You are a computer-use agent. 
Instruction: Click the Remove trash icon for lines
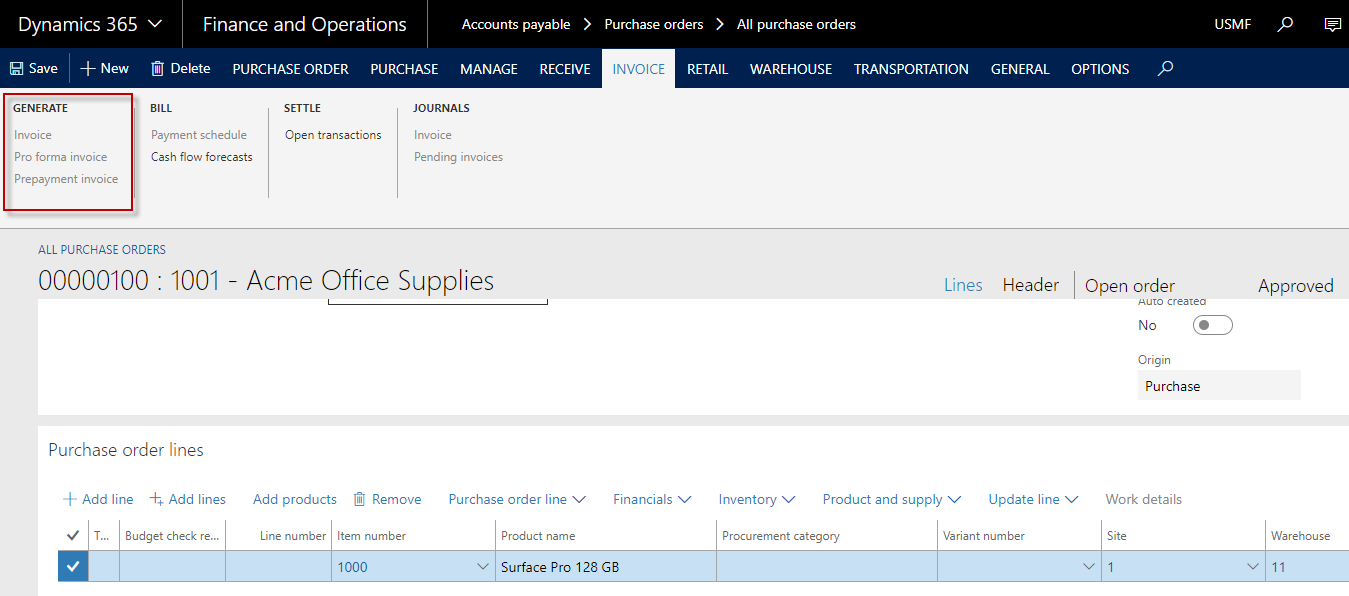pos(360,499)
